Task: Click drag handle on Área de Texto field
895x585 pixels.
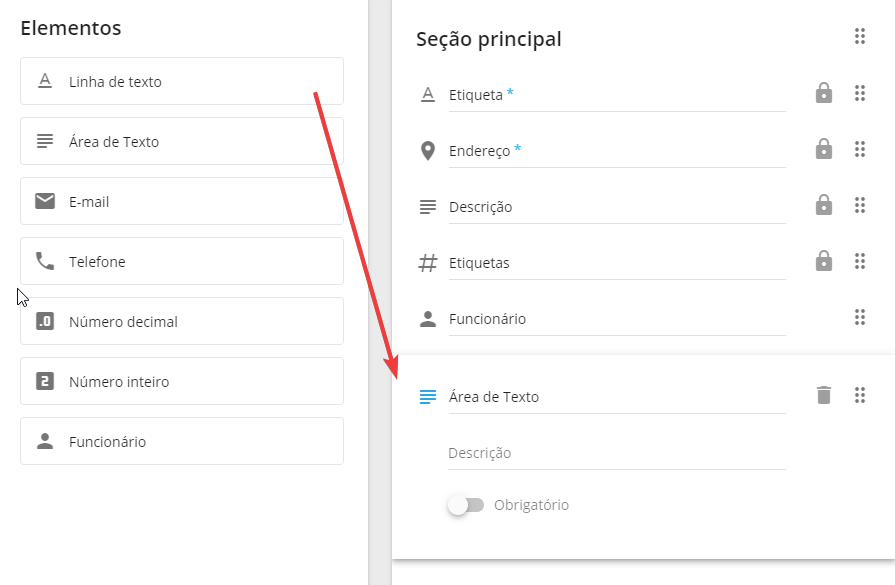Action: 859,395
